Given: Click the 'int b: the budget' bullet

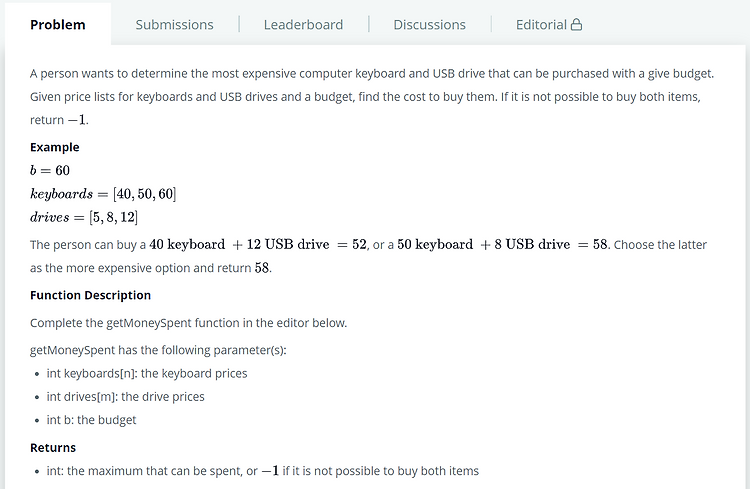Looking at the screenshot, I should tap(91, 420).
